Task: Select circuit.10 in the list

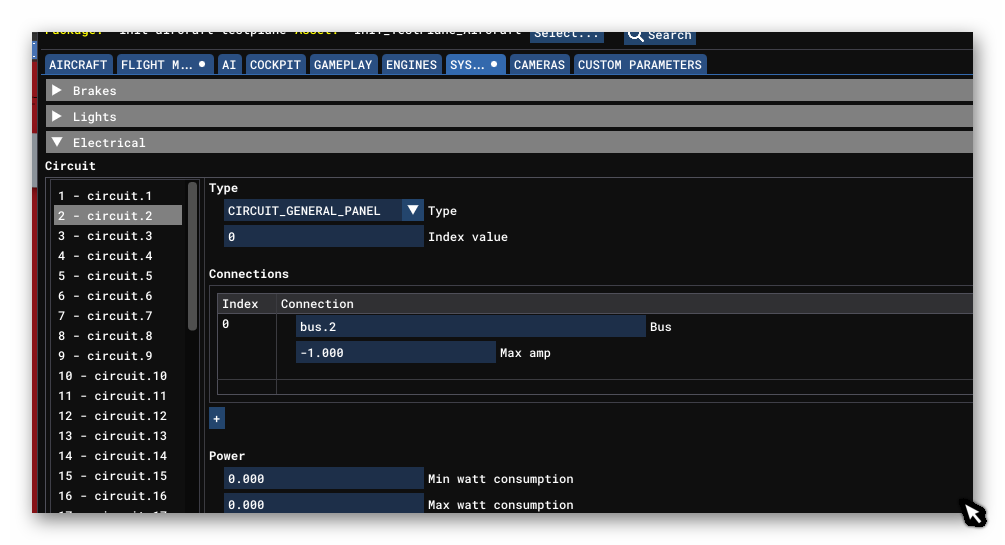Action: point(119,376)
